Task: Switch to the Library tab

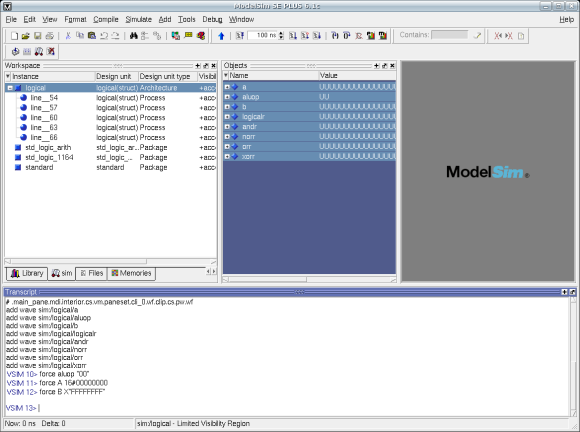Action: [x=27, y=273]
